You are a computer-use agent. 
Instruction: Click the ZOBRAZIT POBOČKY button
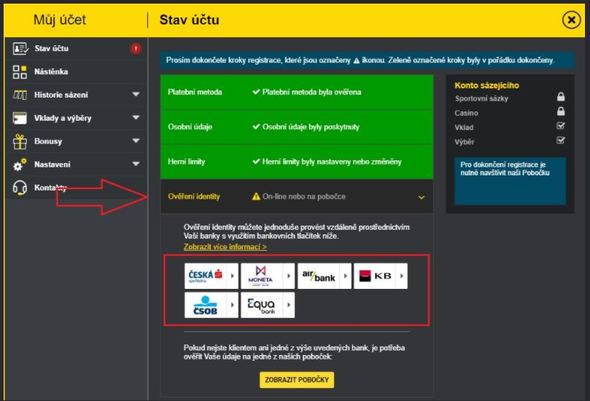click(297, 380)
